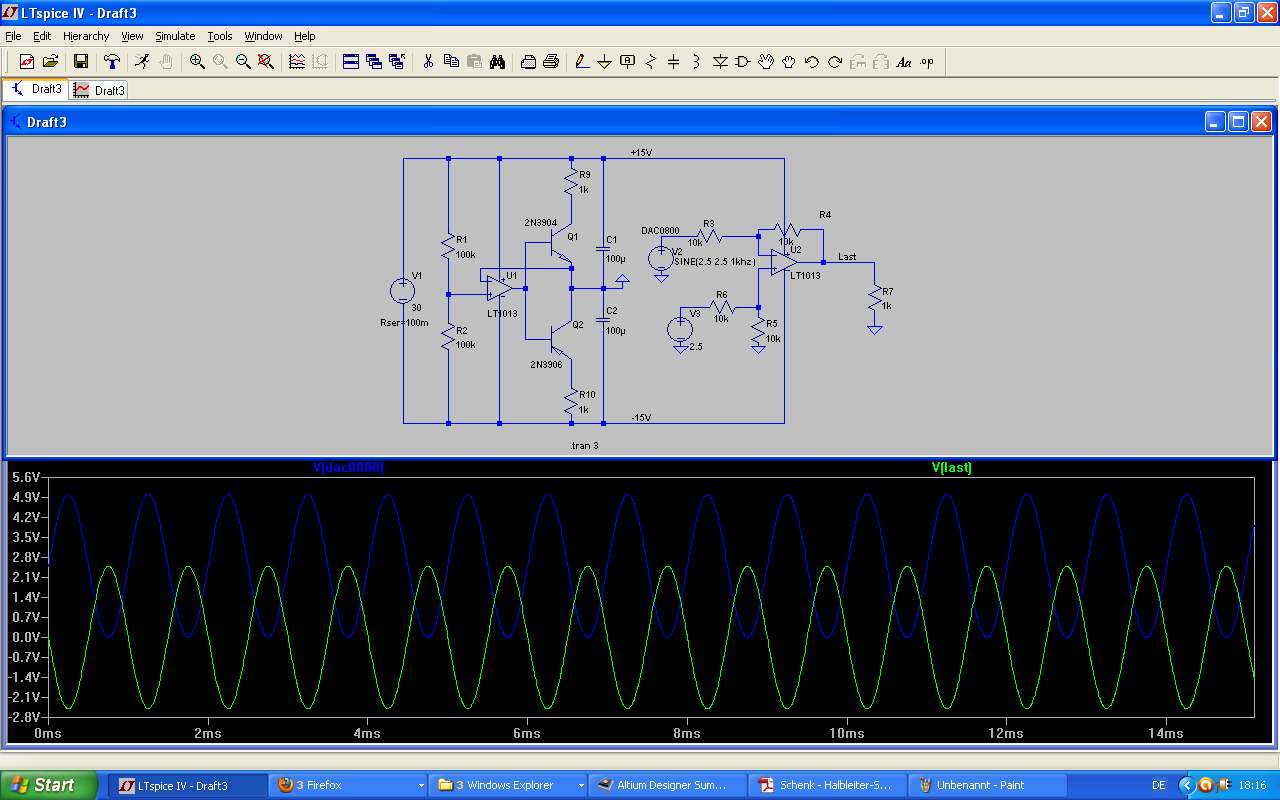Click the +15V net label

pos(641,152)
